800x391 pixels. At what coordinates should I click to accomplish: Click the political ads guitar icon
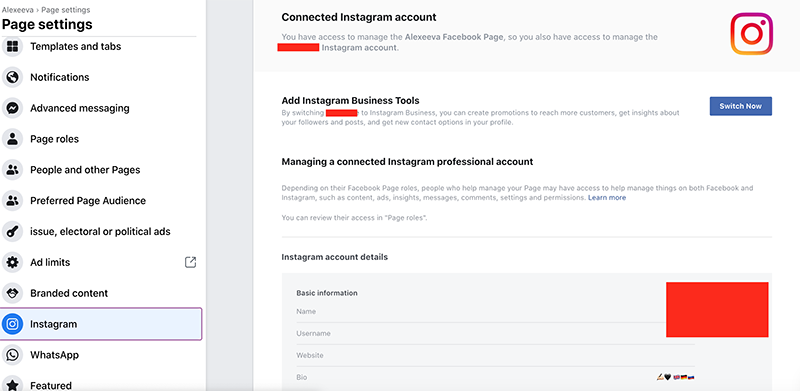coord(12,232)
